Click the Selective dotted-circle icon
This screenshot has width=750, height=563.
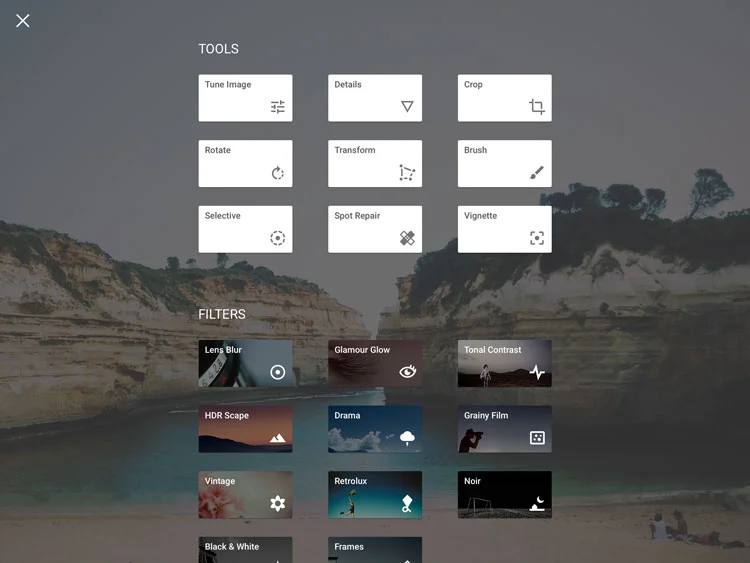click(277, 238)
